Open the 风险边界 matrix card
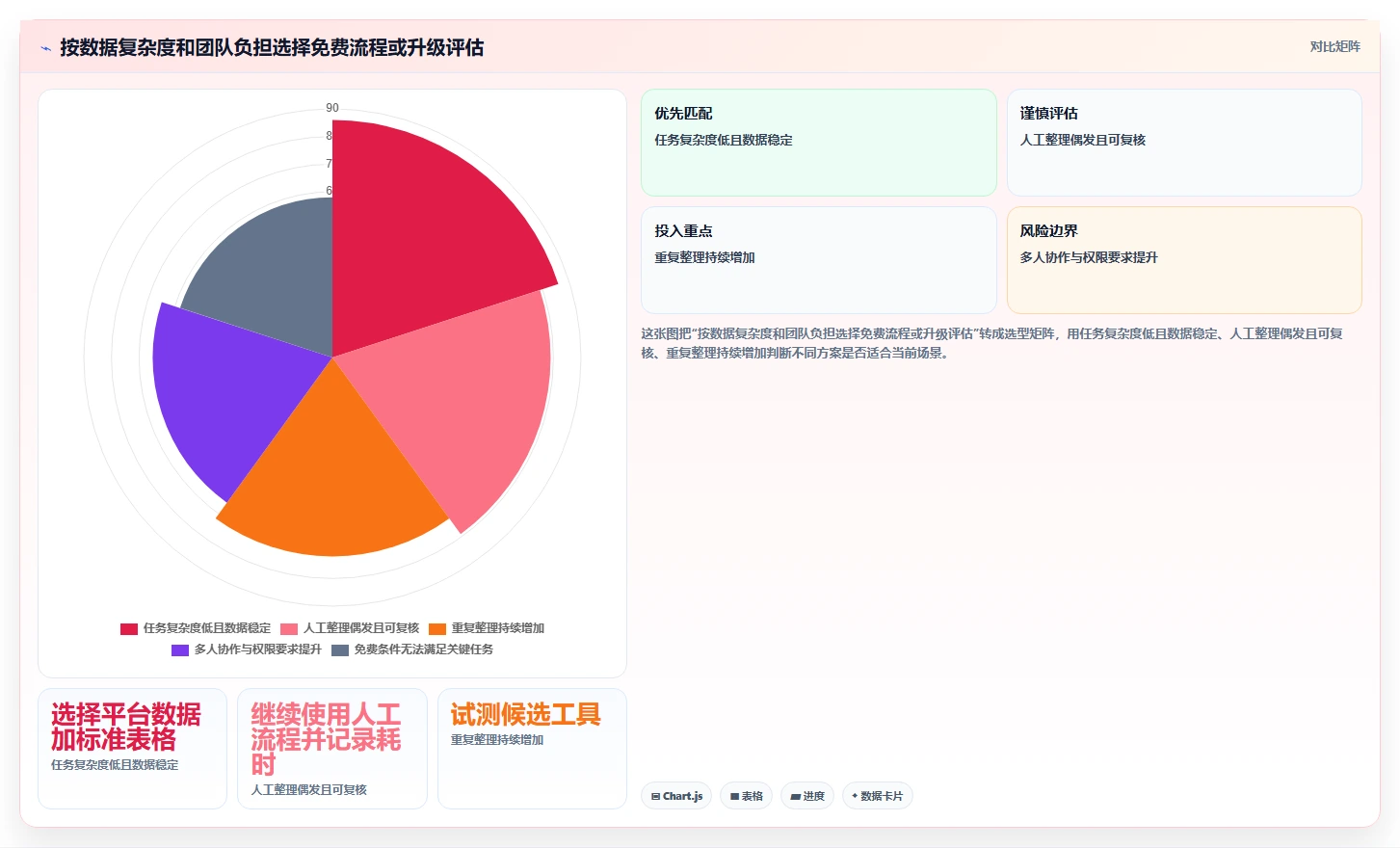 [1184, 260]
